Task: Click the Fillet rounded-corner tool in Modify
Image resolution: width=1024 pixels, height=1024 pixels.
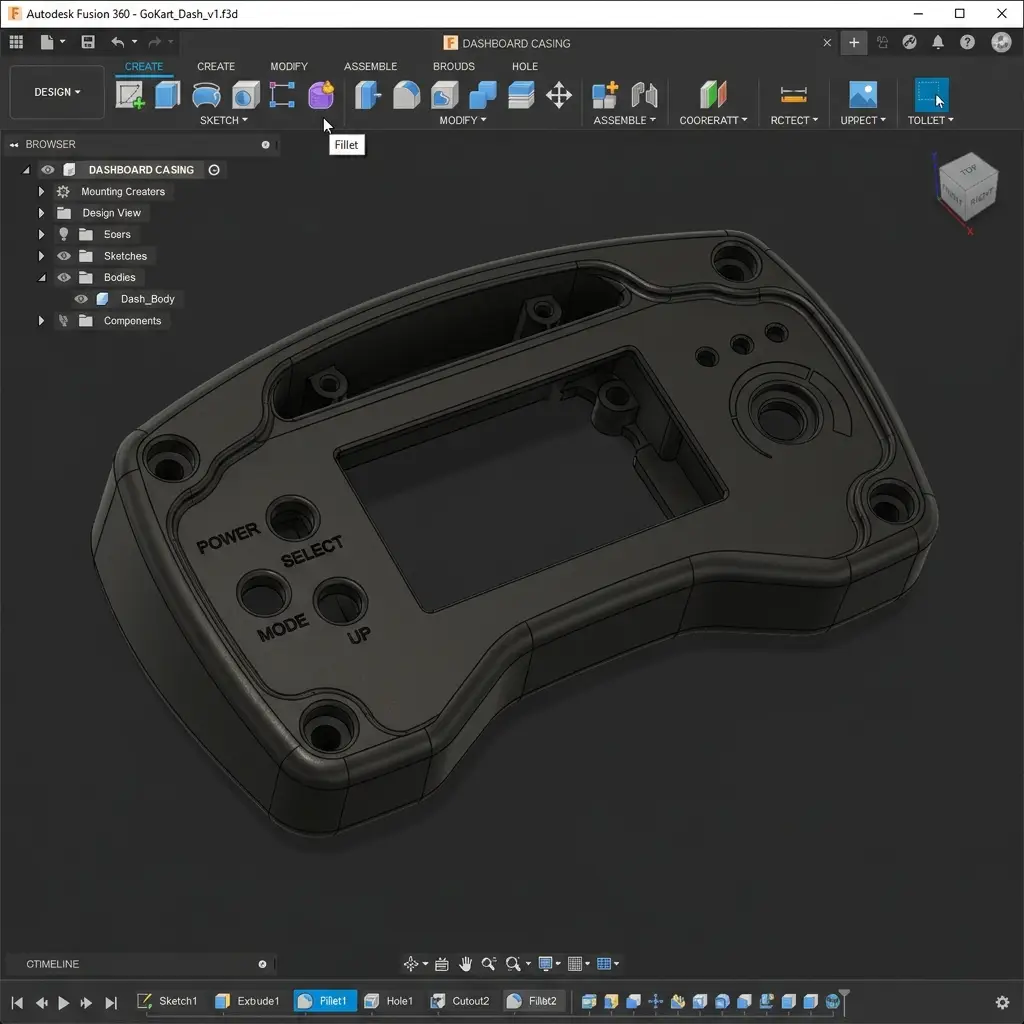Action: pos(406,95)
